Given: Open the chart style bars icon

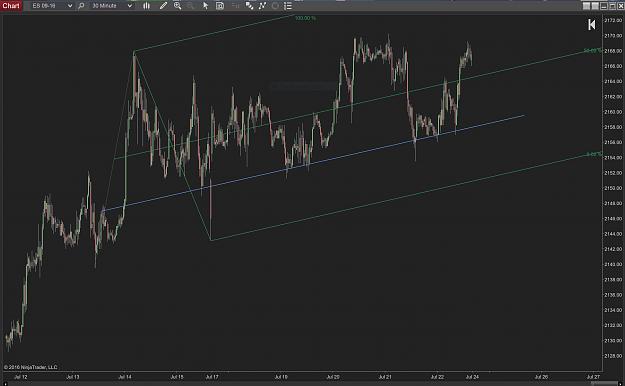Looking at the screenshot, I should point(147,6).
